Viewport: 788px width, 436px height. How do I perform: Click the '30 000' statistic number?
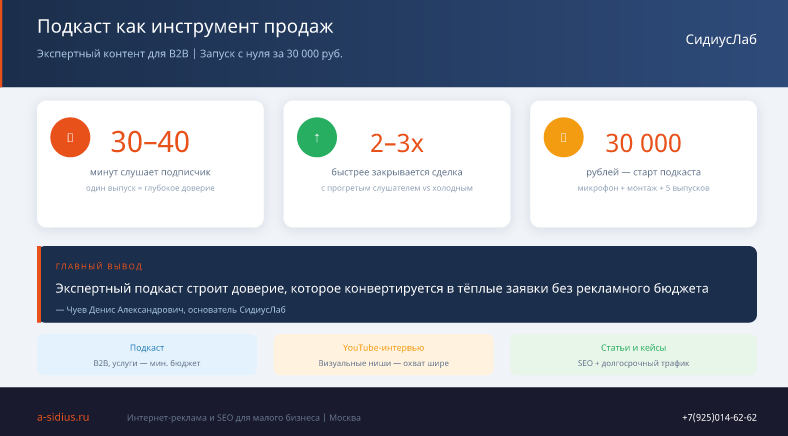tap(643, 143)
